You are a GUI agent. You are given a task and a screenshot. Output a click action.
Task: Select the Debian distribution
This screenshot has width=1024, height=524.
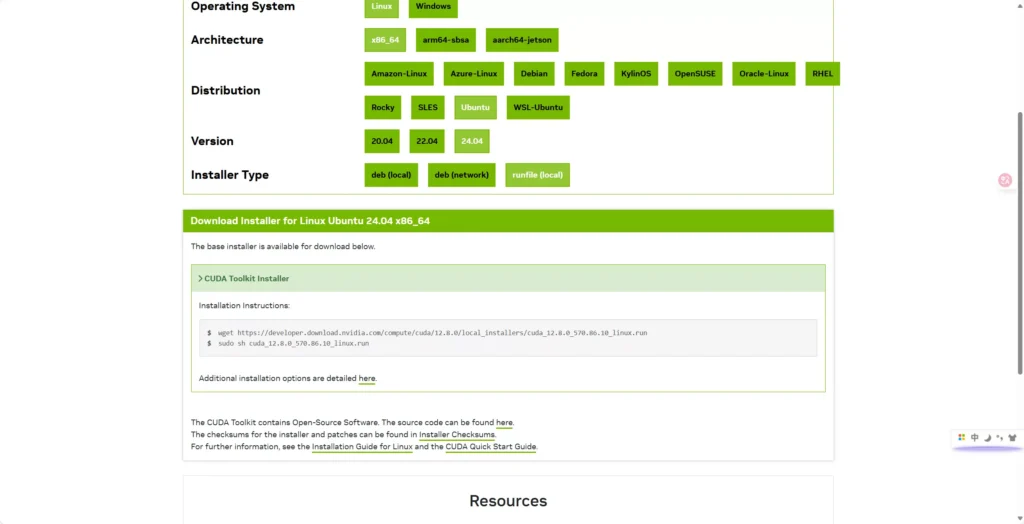click(x=535, y=74)
